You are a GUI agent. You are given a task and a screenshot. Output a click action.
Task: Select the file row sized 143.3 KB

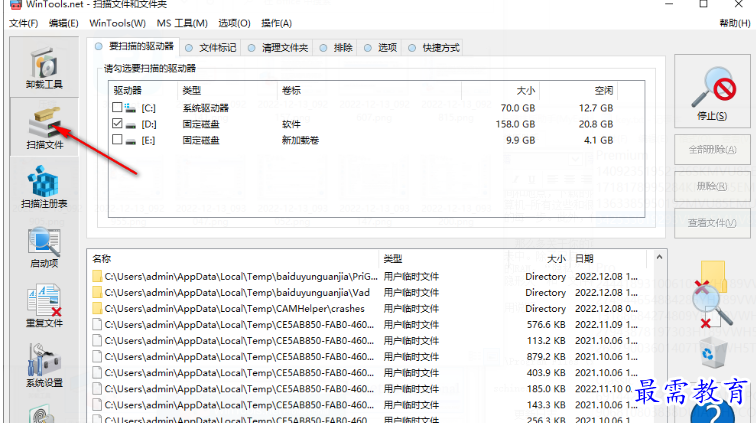pos(367,405)
